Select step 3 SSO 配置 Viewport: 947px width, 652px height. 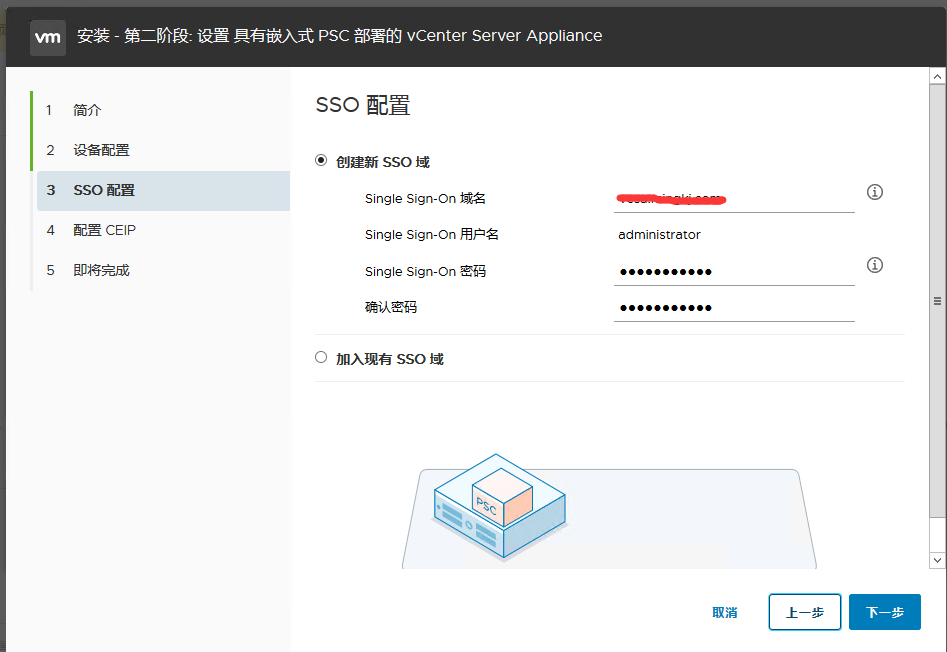(163, 191)
